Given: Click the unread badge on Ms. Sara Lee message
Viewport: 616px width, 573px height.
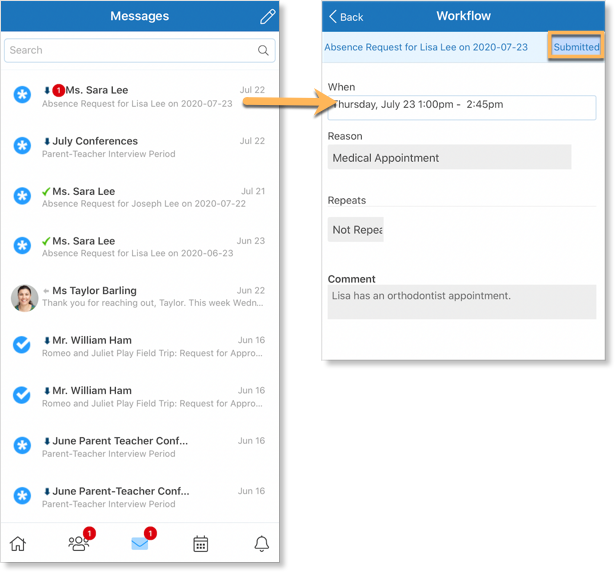Looking at the screenshot, I should click(x=59, y=90).
